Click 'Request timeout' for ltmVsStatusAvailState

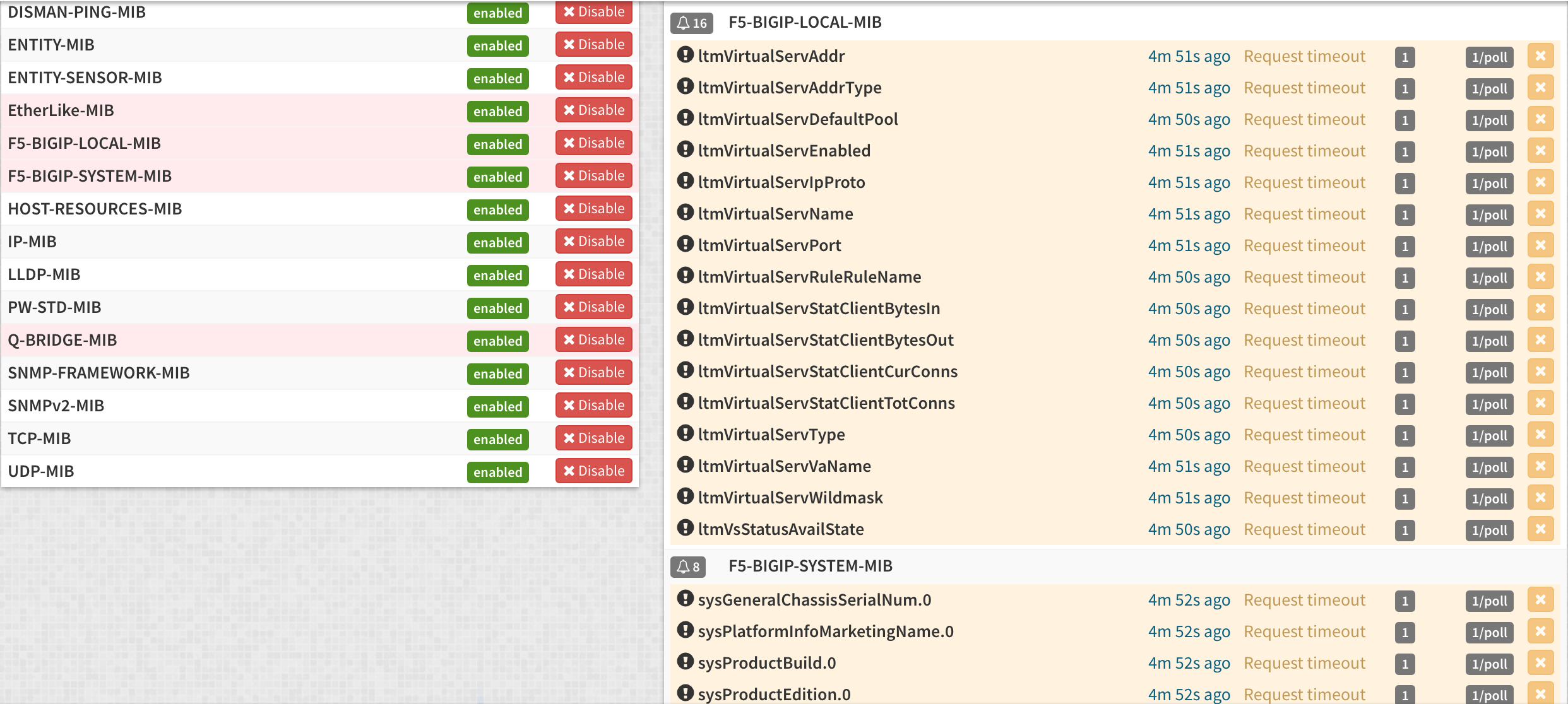pyautogui.click(x=1305, y=529)
